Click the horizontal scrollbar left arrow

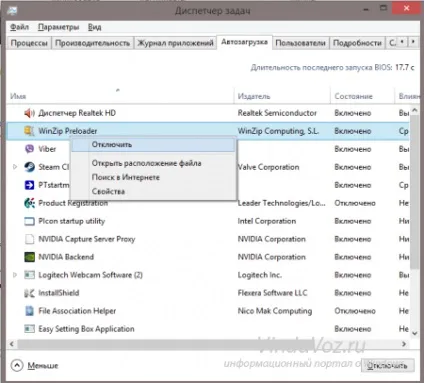(12, 344)
